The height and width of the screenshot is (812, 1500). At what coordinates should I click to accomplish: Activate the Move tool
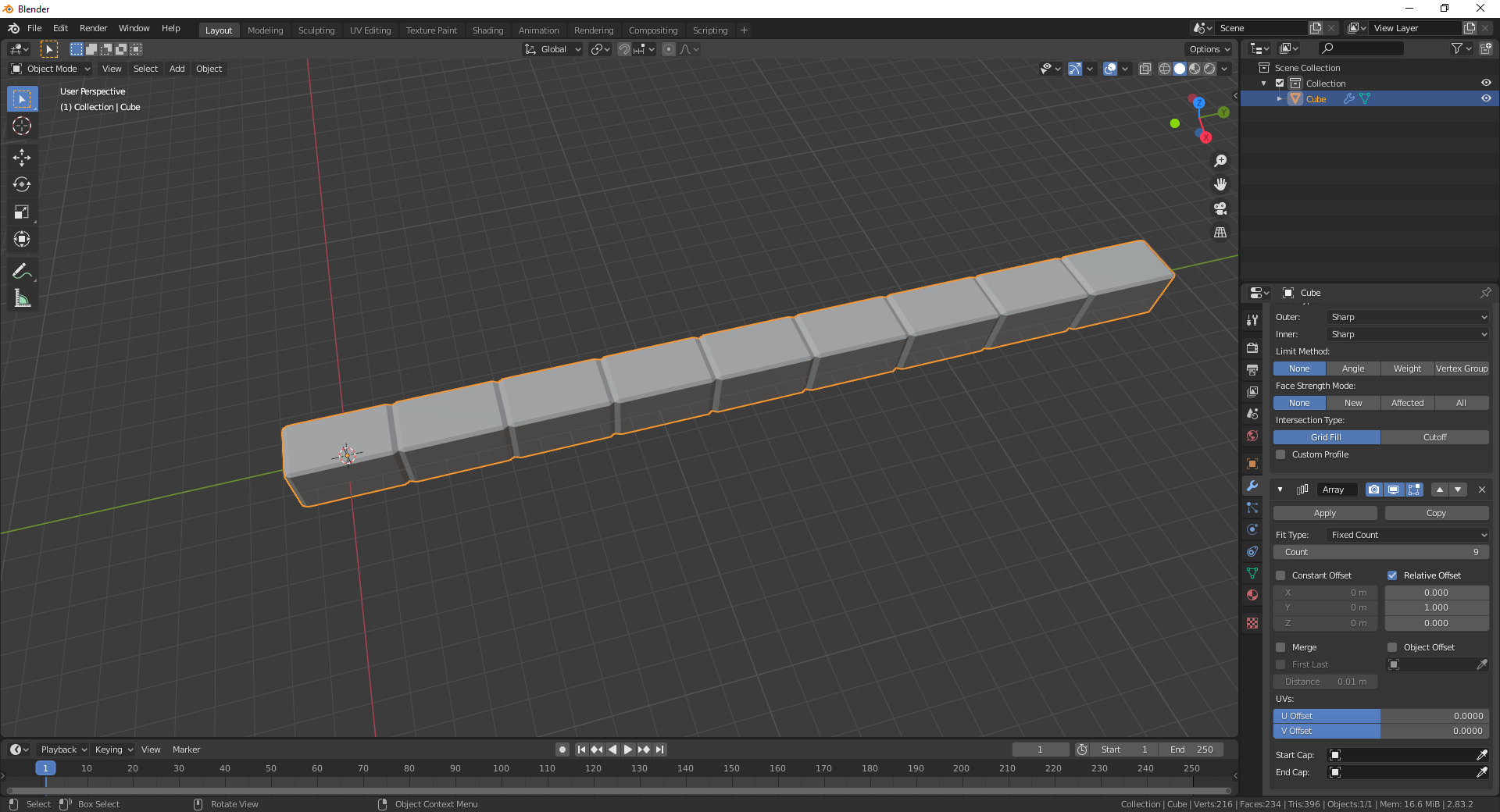click(x=22, y=158)
